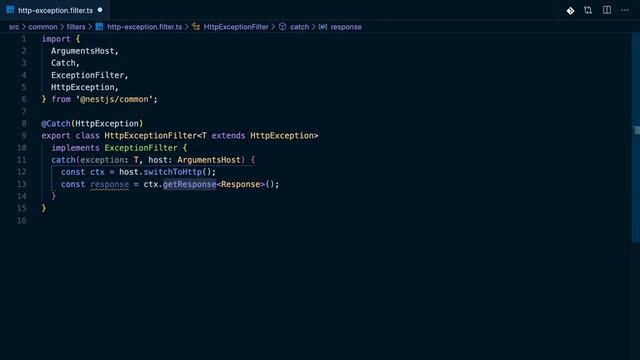
Task: Click the breadcrumb TypeScript file icon
Action: [x=99, y=27]
